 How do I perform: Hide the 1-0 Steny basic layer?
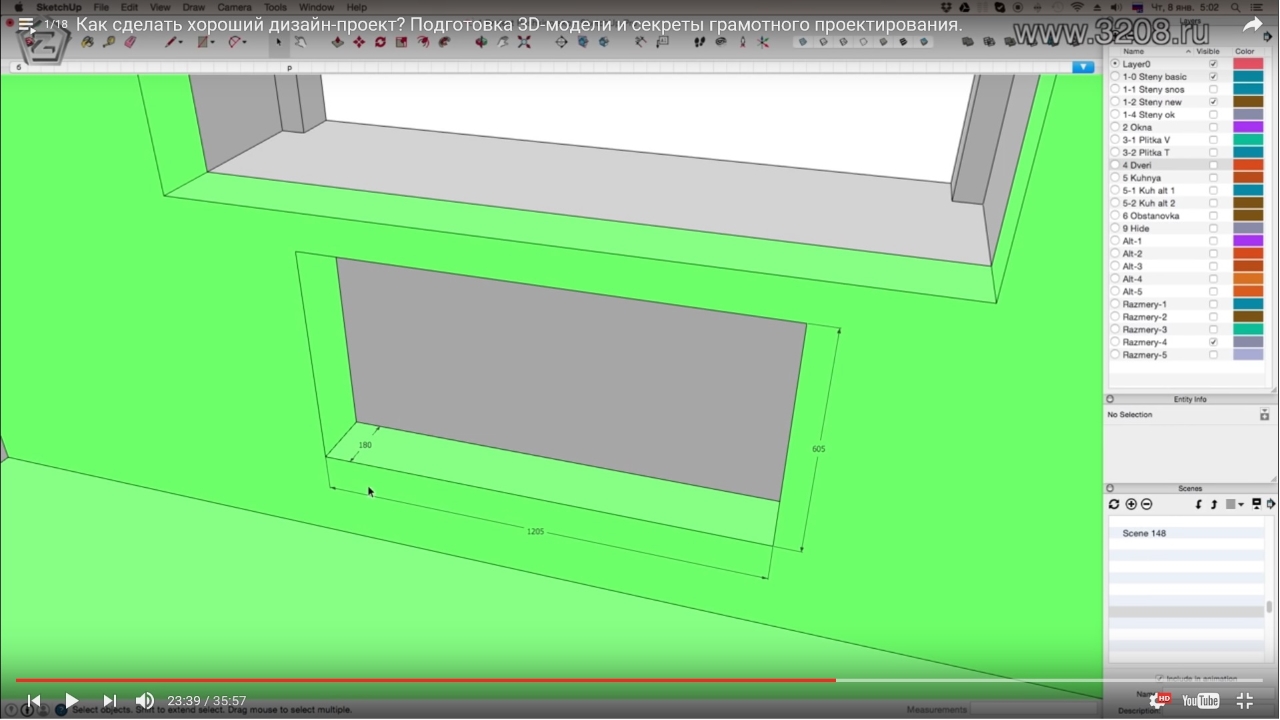click(1213, 77)
